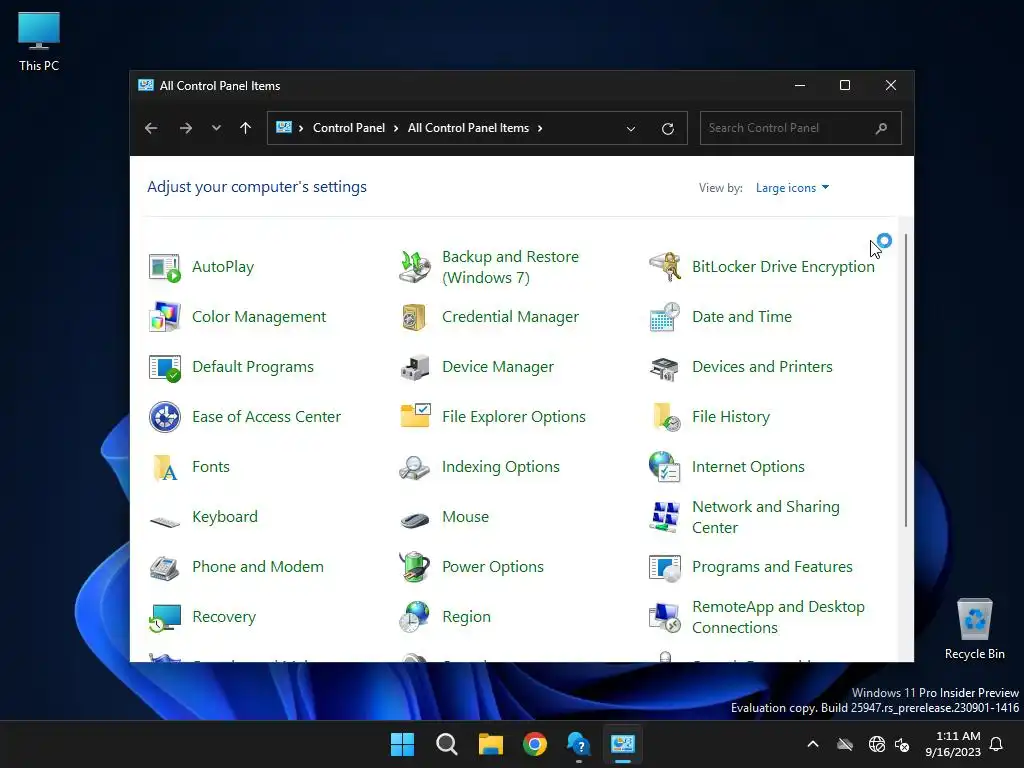This screenshot has width=1024, height=768.
Task: Open the Internet Options globe icon
Action: click(x=665, y=467)
